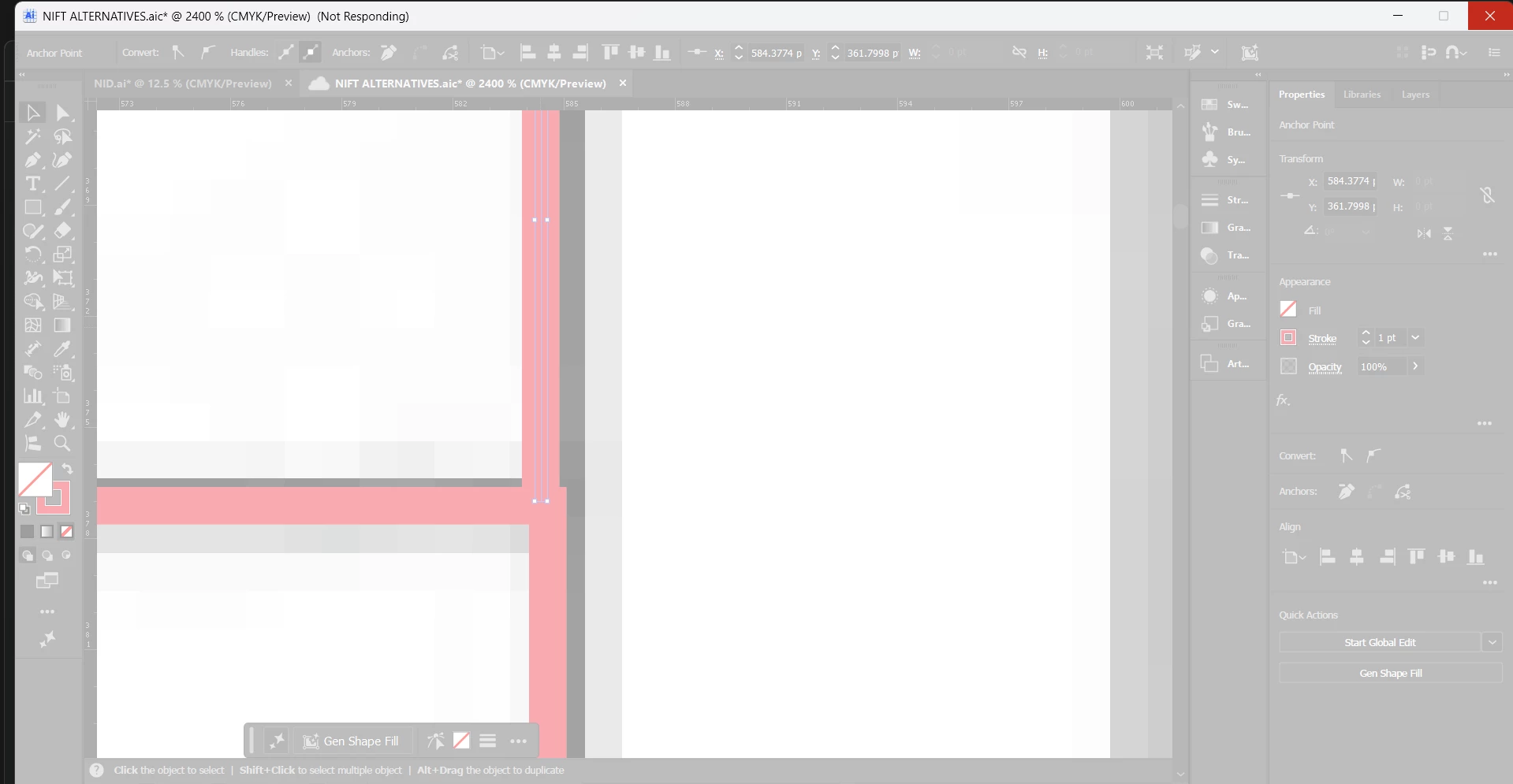
Task: Open Align To dropdown in control bar
Action: click(493, 53)
